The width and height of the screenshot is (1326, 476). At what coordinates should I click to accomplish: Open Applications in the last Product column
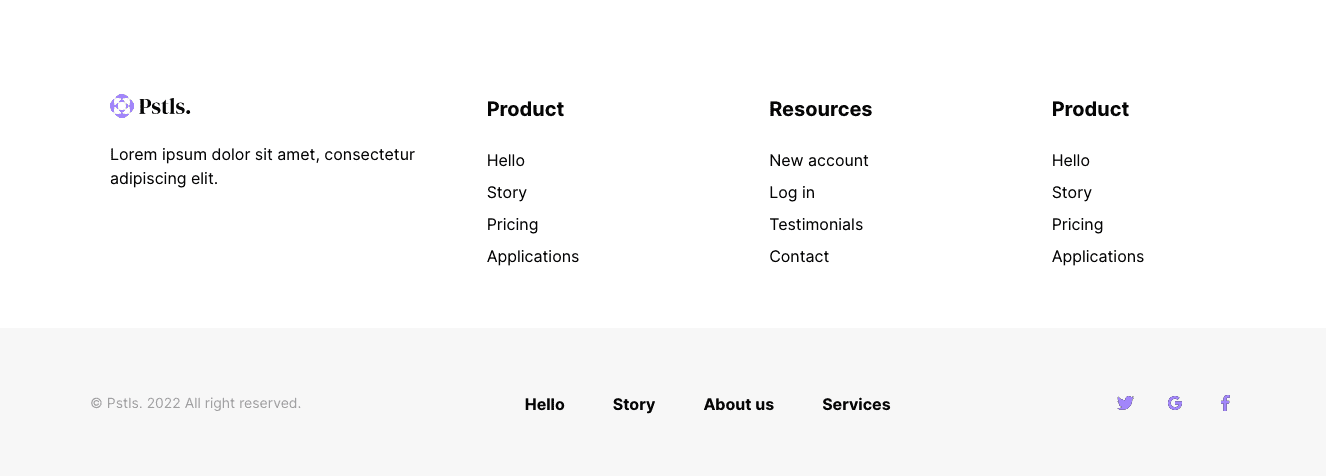[x=1098, y=257]
